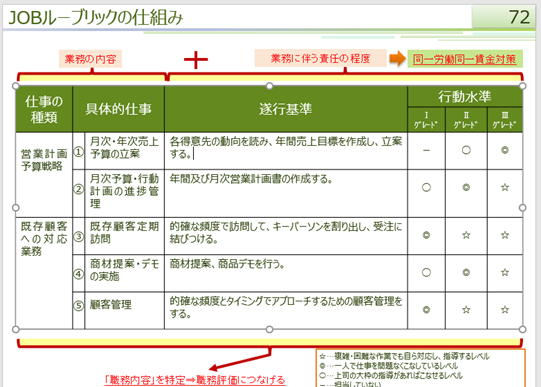Click the circled number ⑤ cell
Screen dimensions: 541x387
click(x=79, y=310)
